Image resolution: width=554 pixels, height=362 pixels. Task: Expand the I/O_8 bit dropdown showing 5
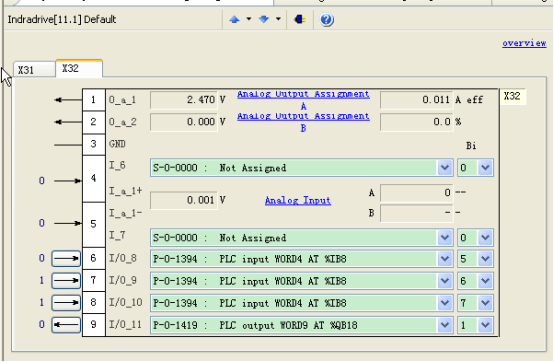[x=485, y=259]
